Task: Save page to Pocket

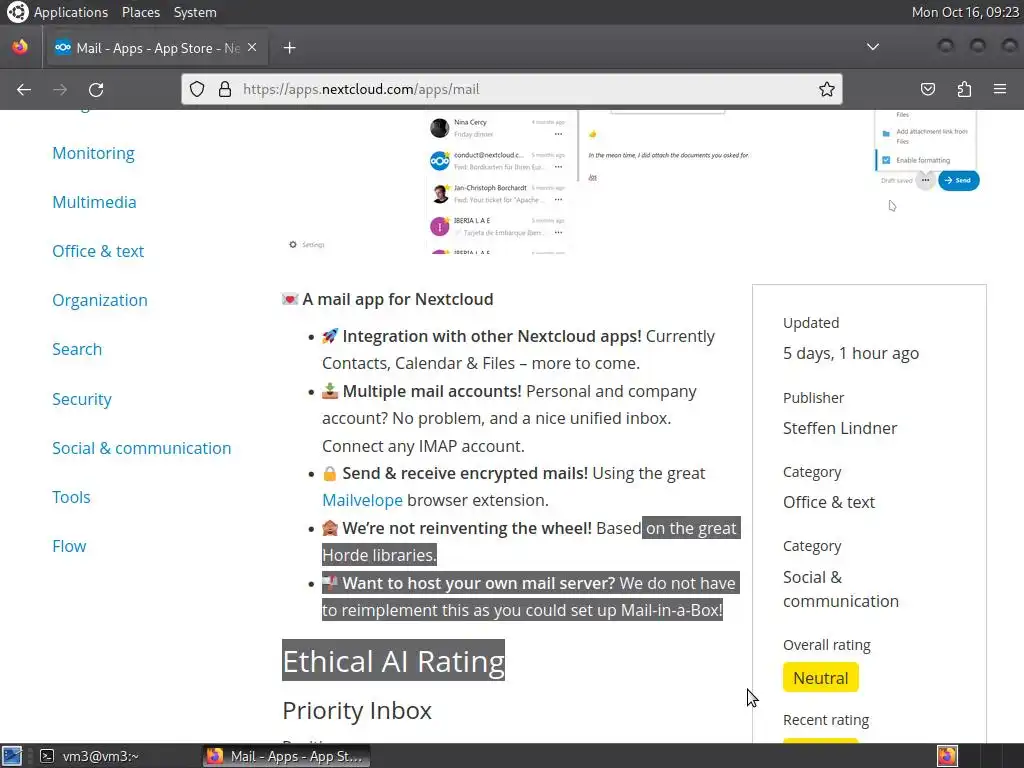Action: coord(928,89)
